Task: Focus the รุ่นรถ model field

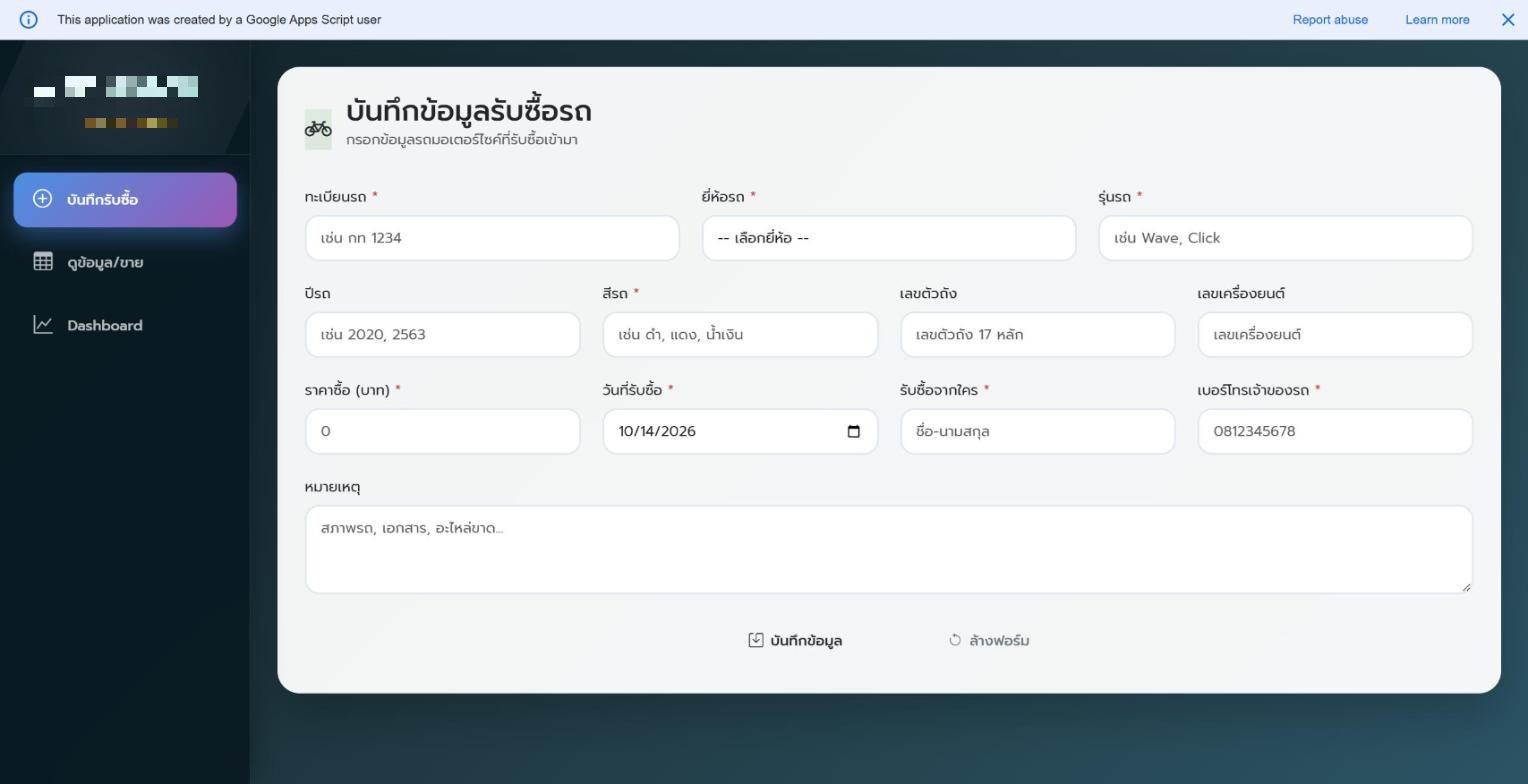Action: click(1285, 238)
